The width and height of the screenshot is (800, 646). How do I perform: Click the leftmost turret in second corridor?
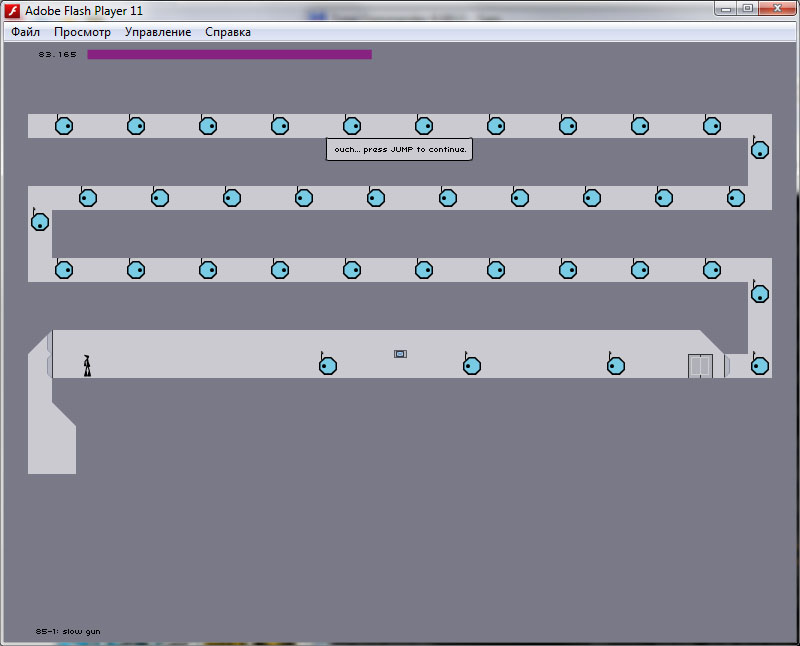88,197
